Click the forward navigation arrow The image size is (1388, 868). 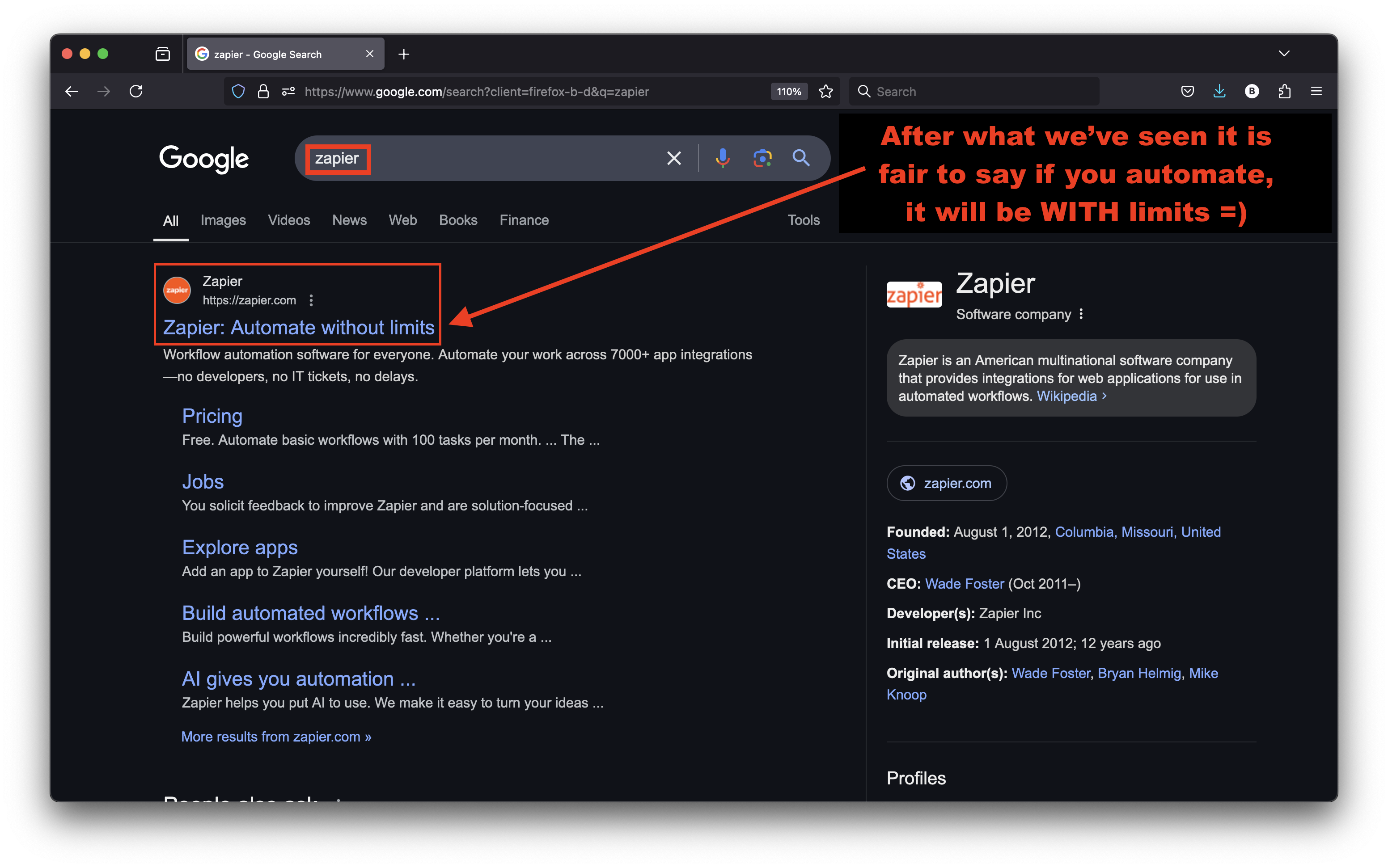point(103,91)
